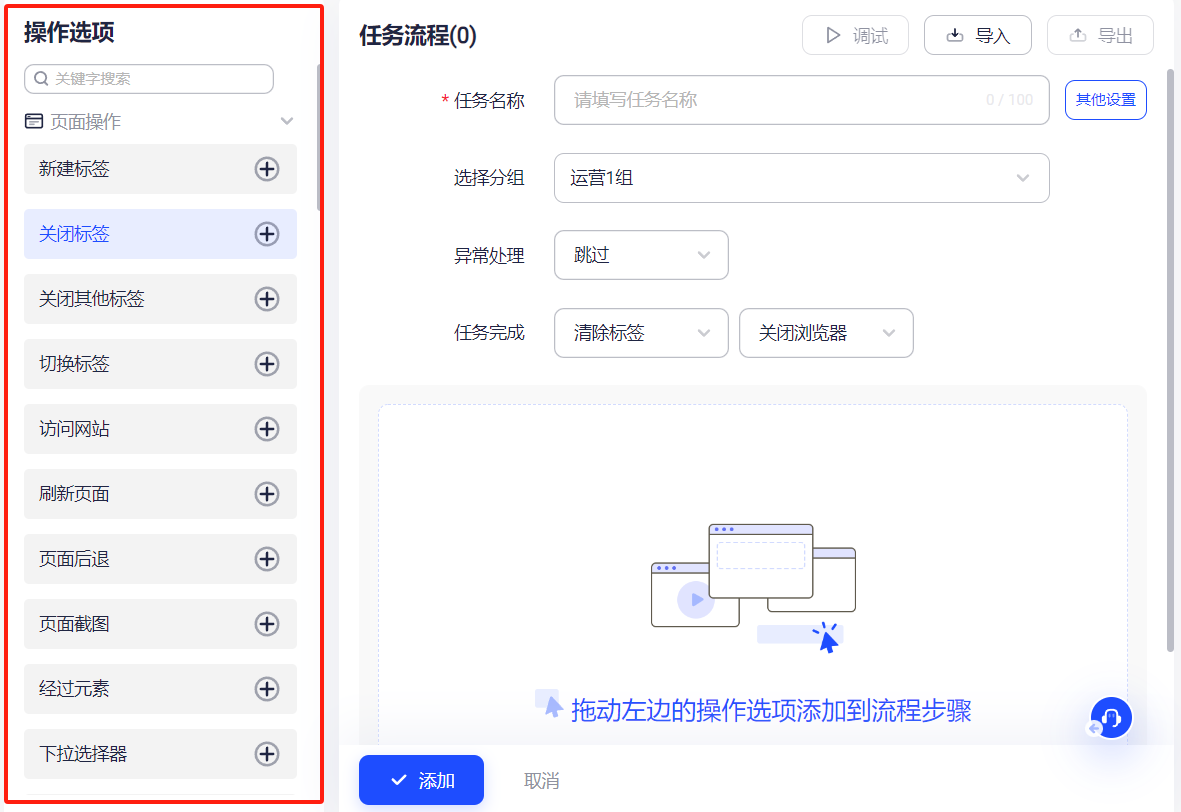Add 切换标签 using its plus icon

click(x=267, y=364)
